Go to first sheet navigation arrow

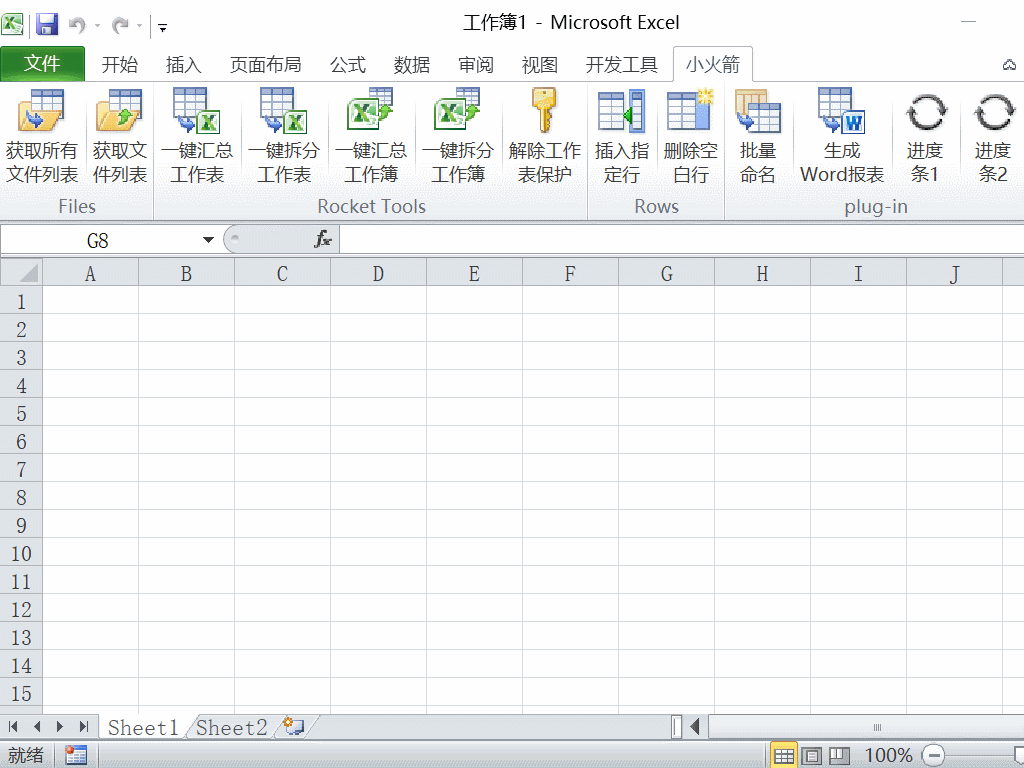click(13, 726)
